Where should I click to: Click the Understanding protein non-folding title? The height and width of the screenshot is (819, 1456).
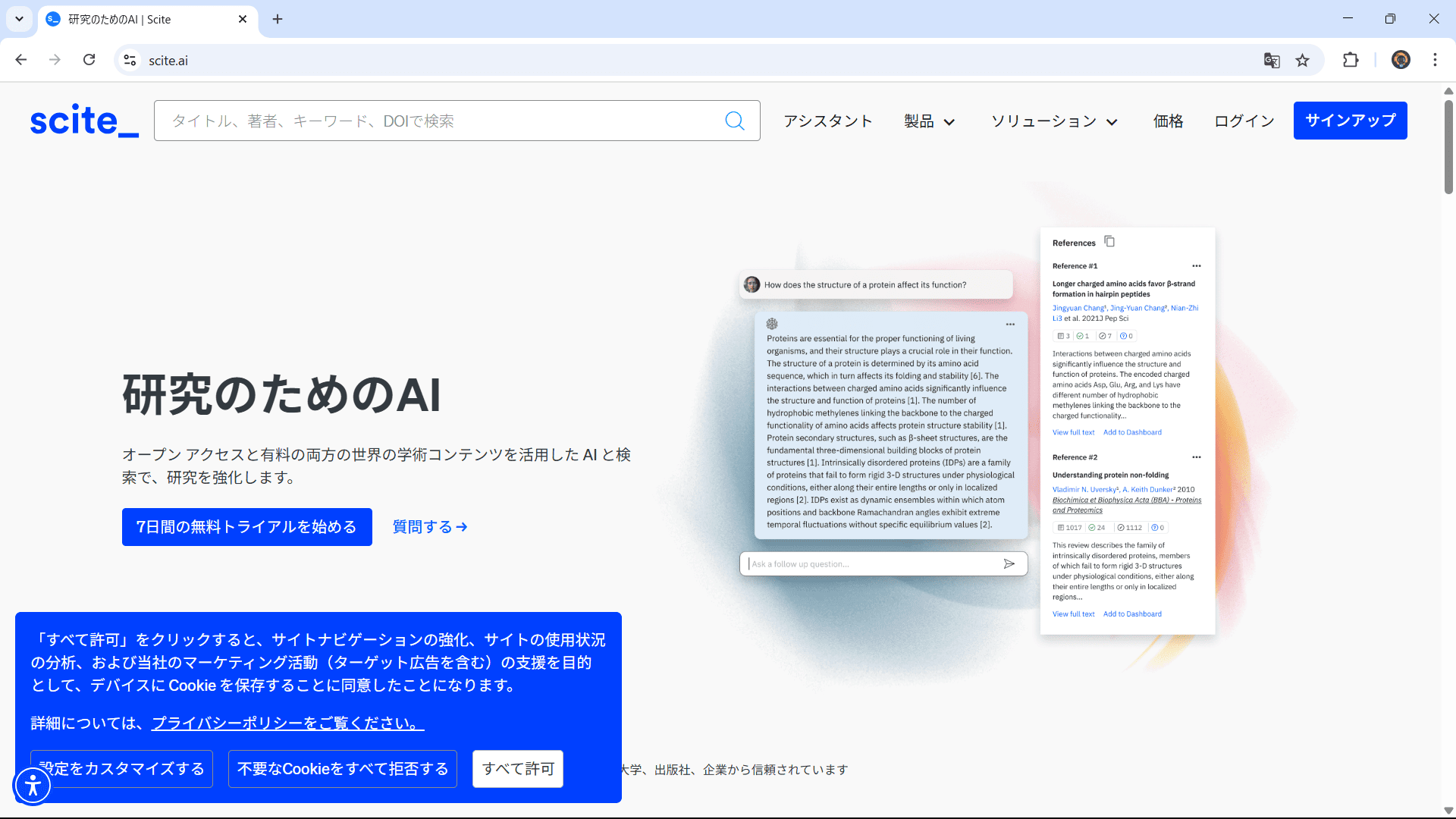point(1110,475)
